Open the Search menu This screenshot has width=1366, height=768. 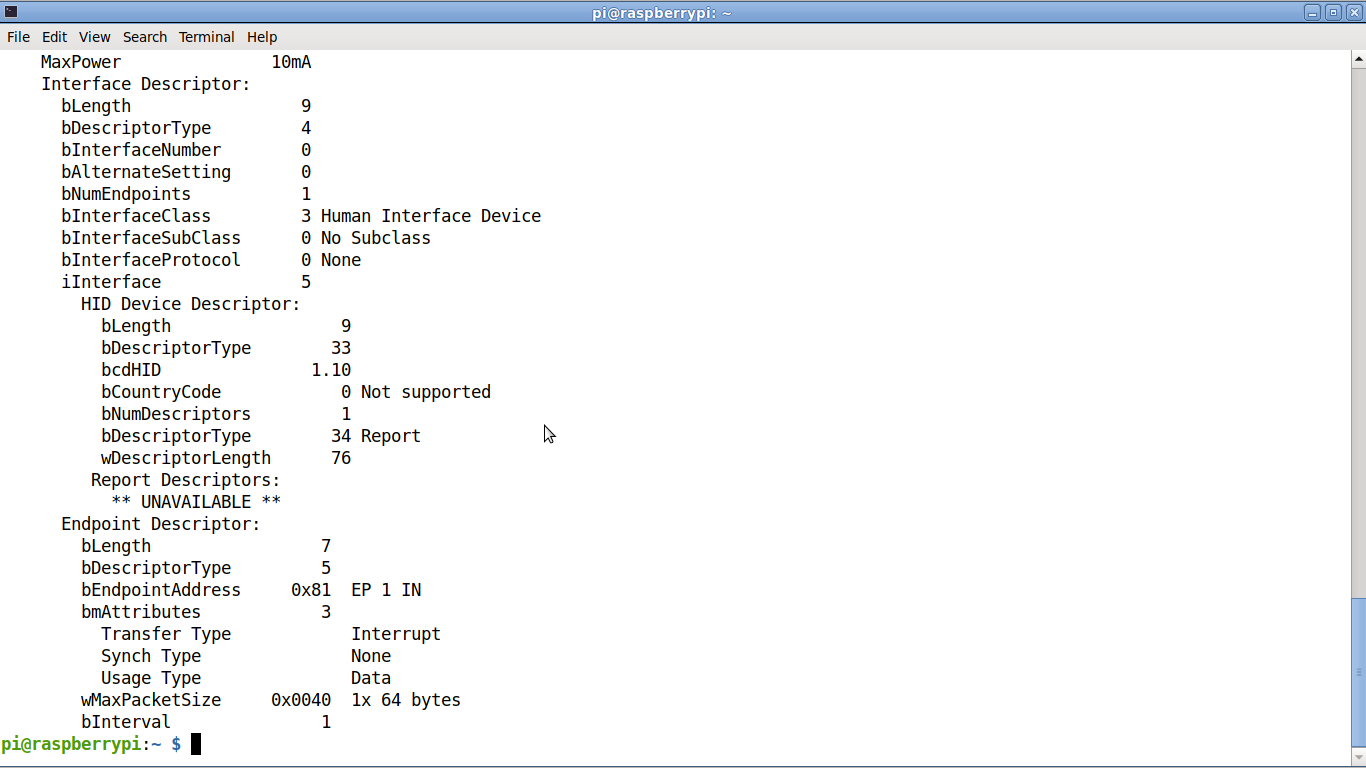[145, 37]
